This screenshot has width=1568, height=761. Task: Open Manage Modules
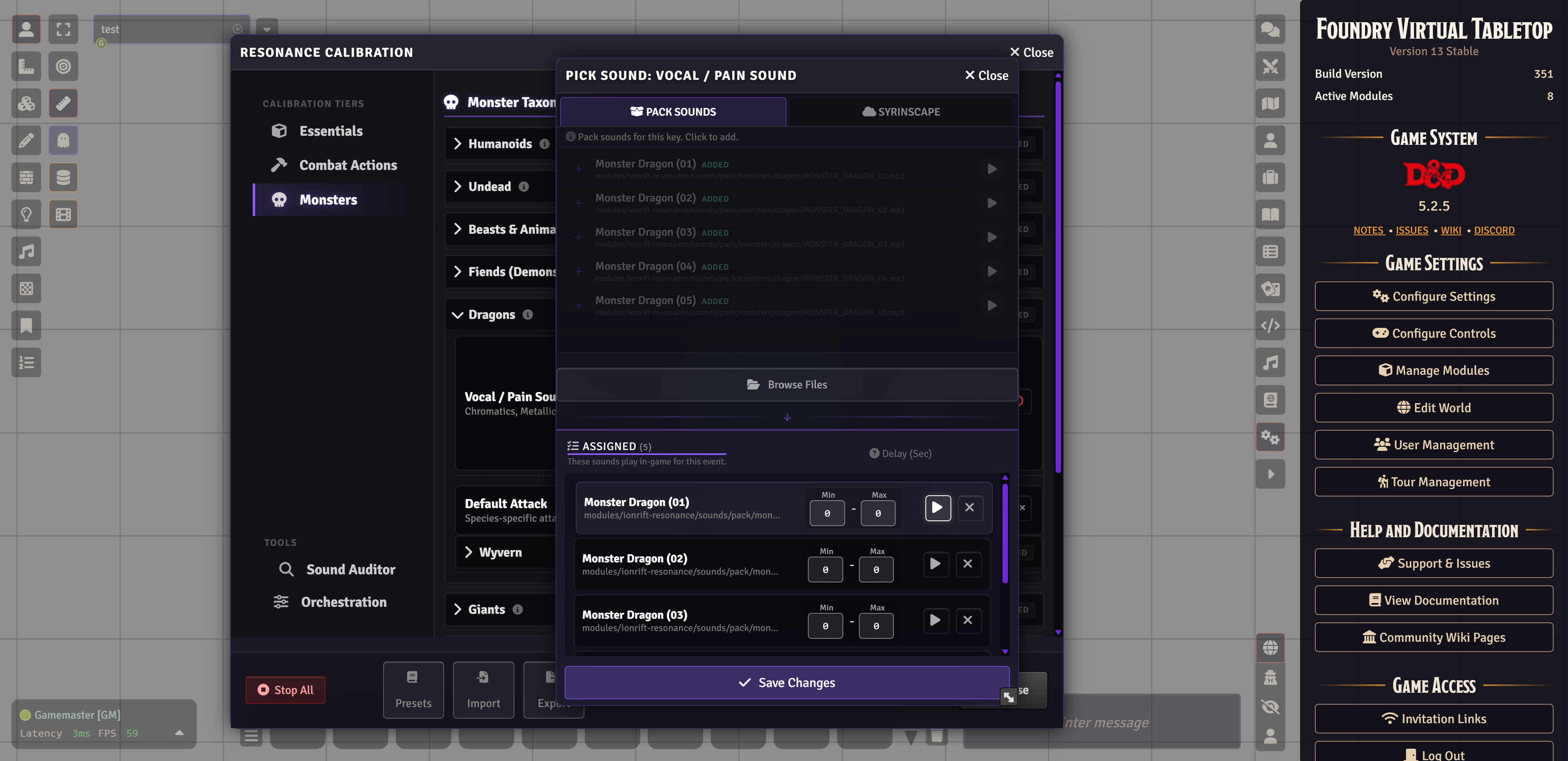pos(1433,371)
